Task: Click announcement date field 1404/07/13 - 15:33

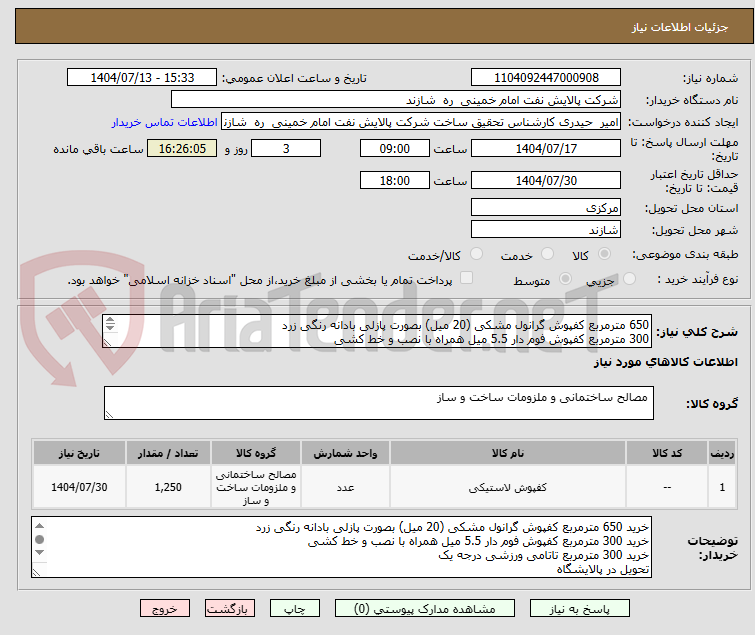Action: pyautogui.click(x=142, y=78)
